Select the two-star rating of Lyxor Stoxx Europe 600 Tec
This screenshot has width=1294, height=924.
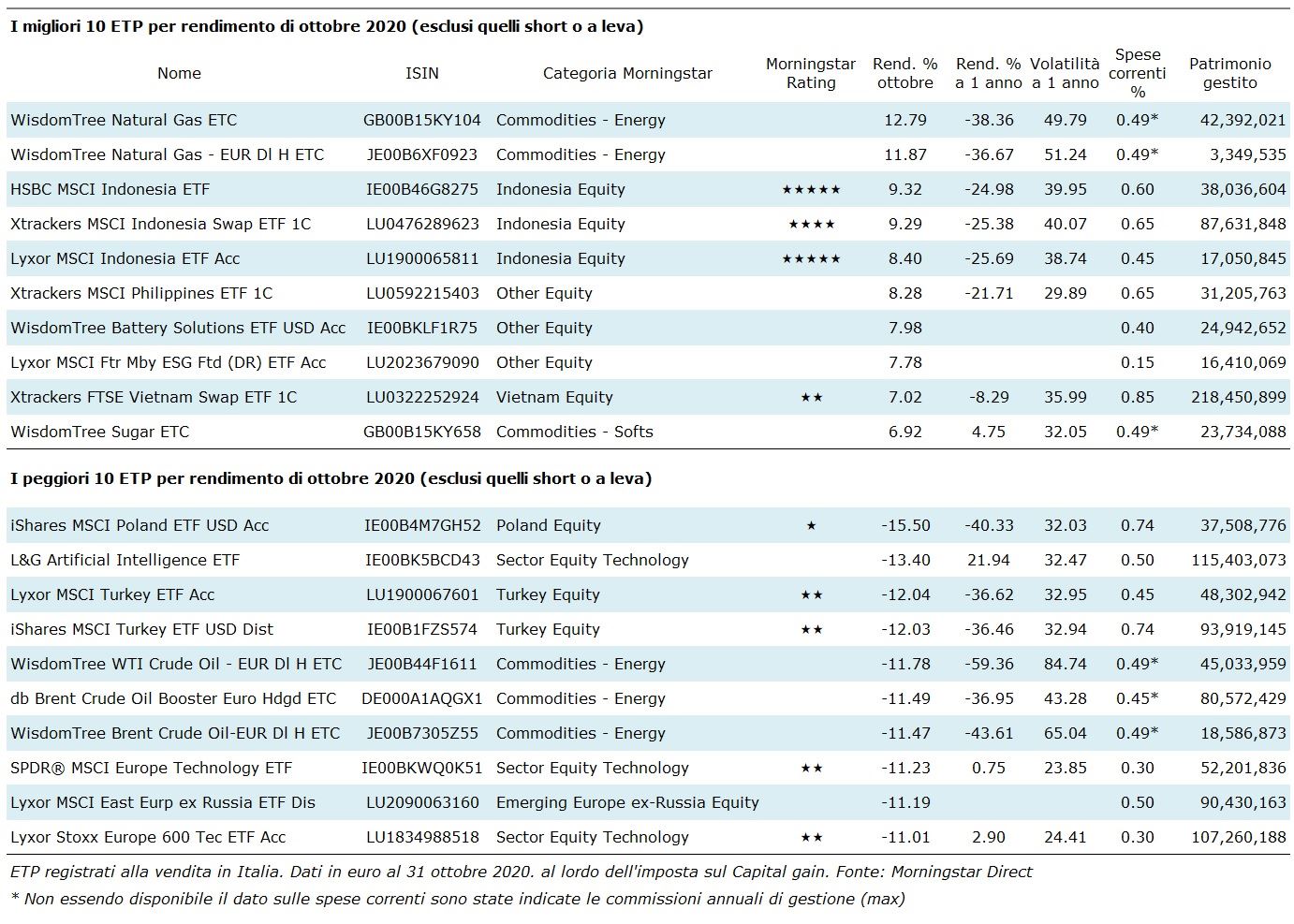coord(811,838)
